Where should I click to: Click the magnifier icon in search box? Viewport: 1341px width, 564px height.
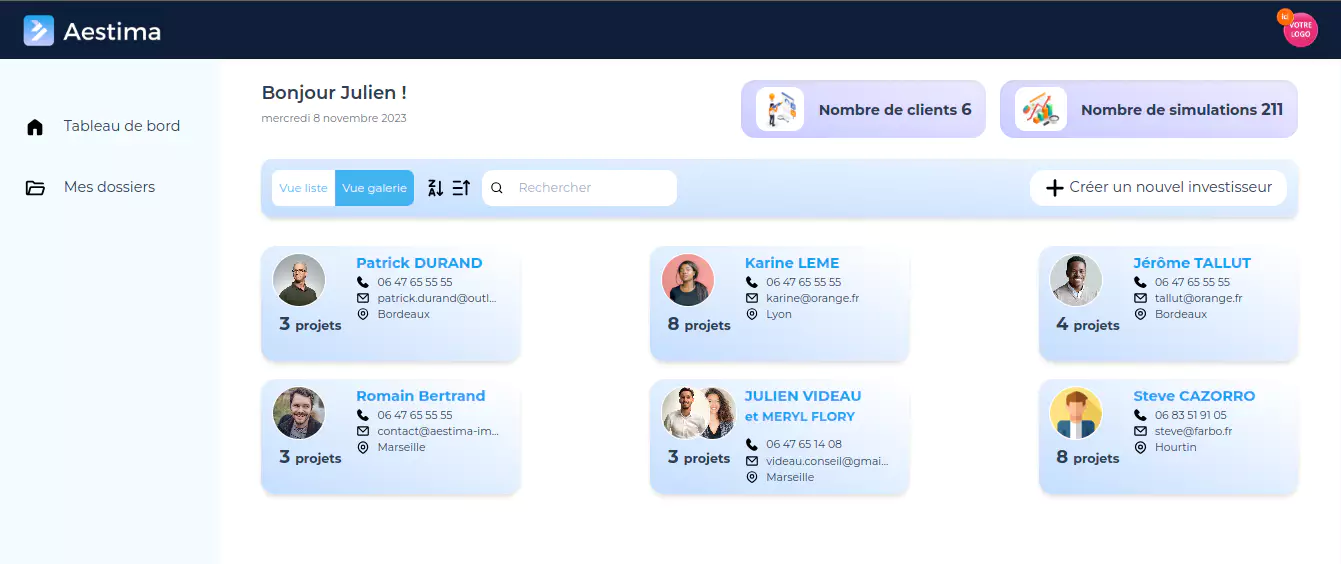[497, 188]
